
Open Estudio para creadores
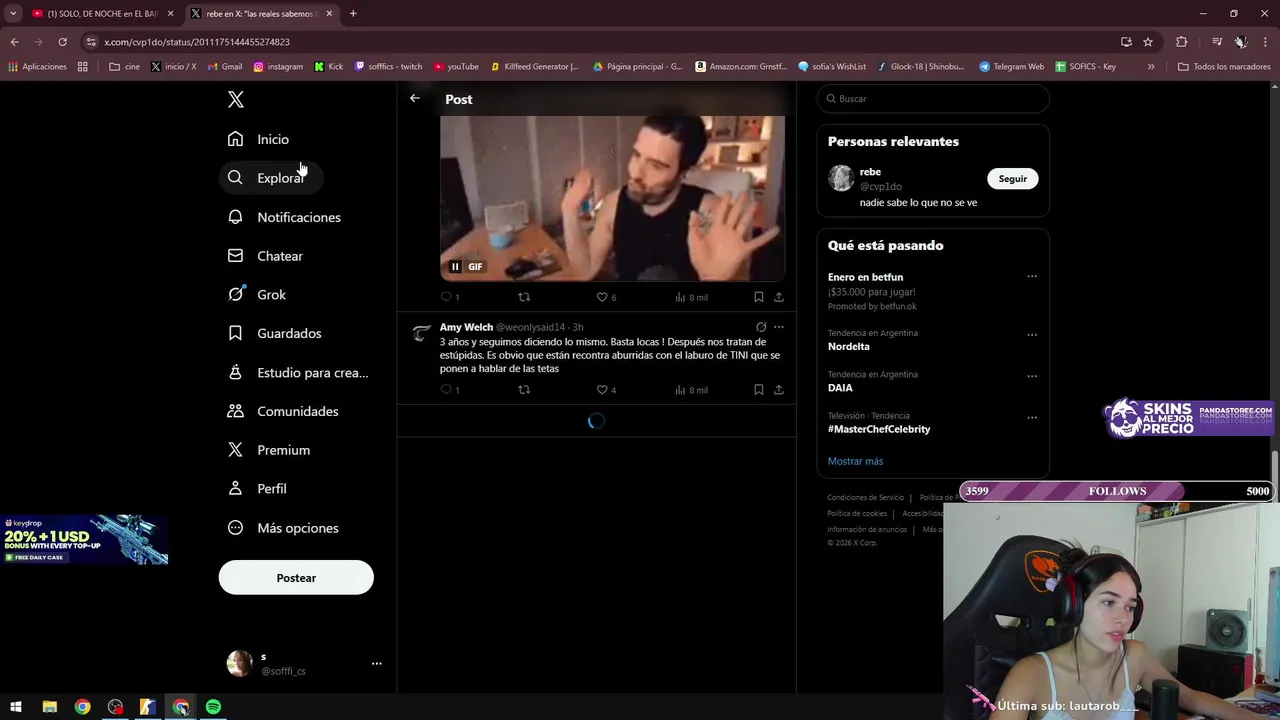[298, 372]
